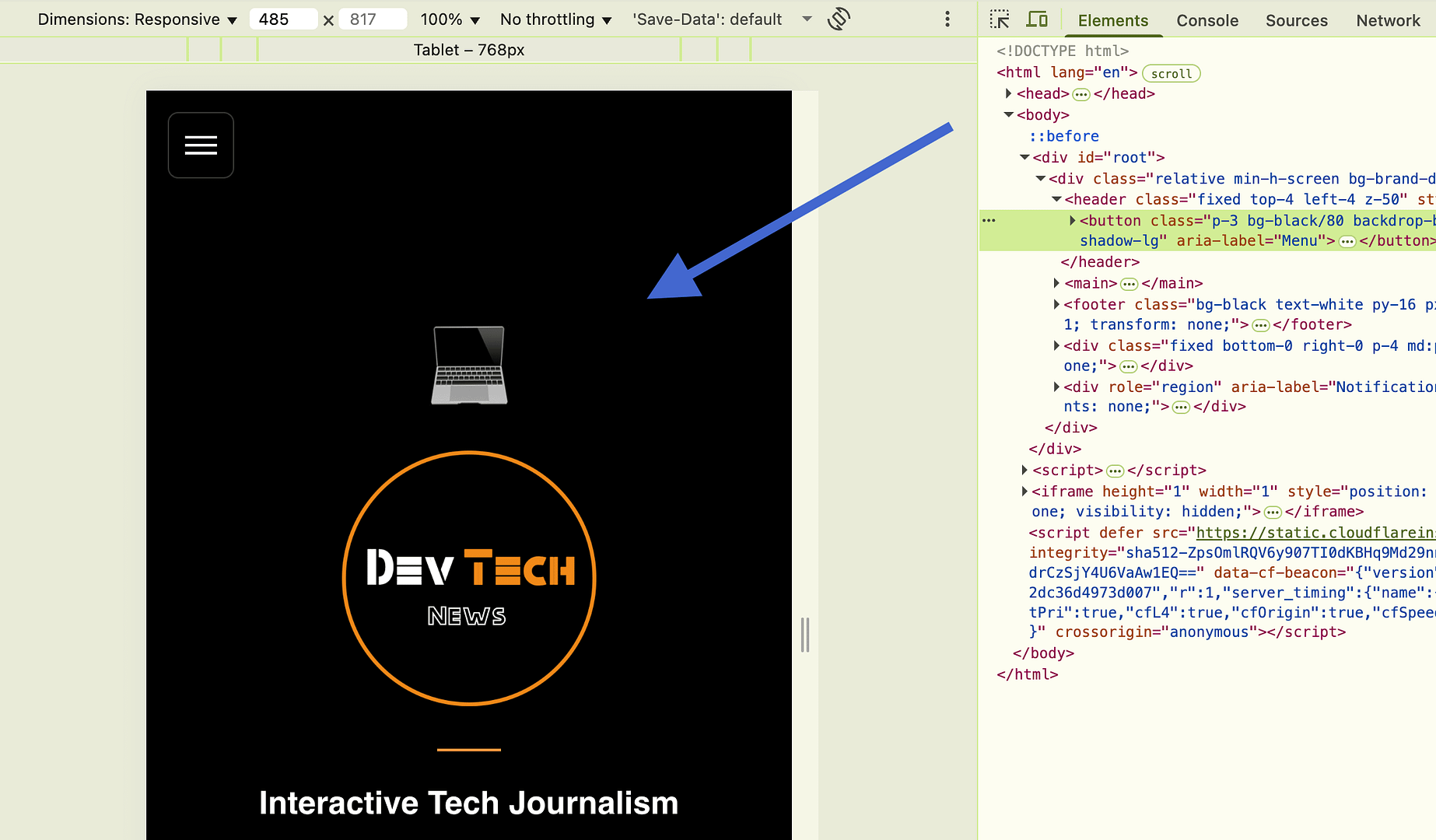This screenshot has width=1436, height=840.
Task: Open device toolbar more options menu
Action: [947, 19]
